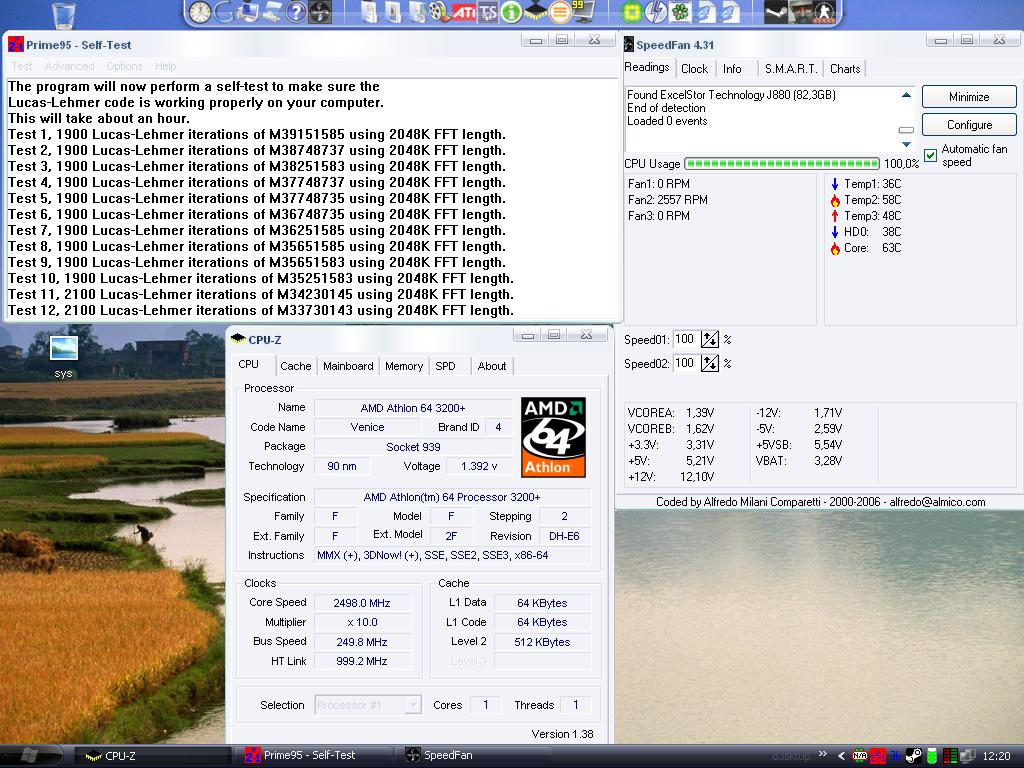
Task: Switch to the Memory tab in CPU-Z
Action: 404,366
